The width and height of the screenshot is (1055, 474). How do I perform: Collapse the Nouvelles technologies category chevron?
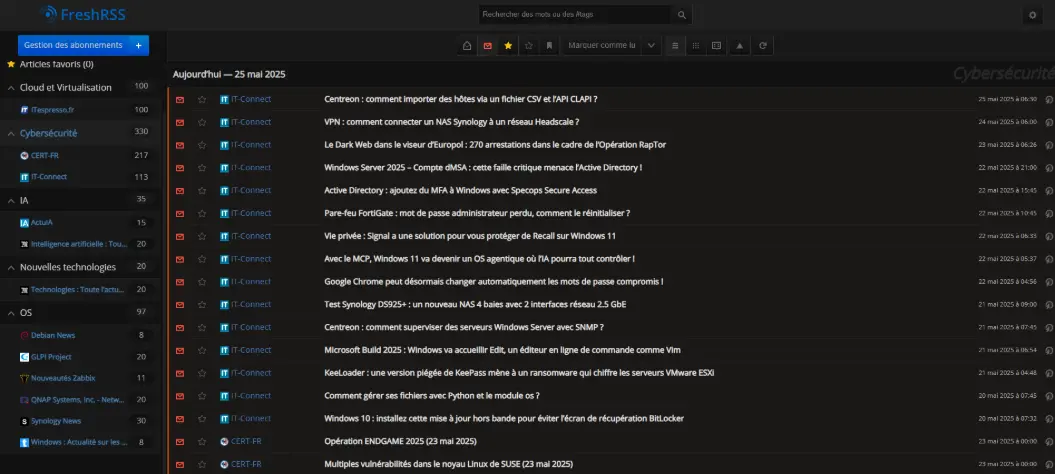(11, 268)
